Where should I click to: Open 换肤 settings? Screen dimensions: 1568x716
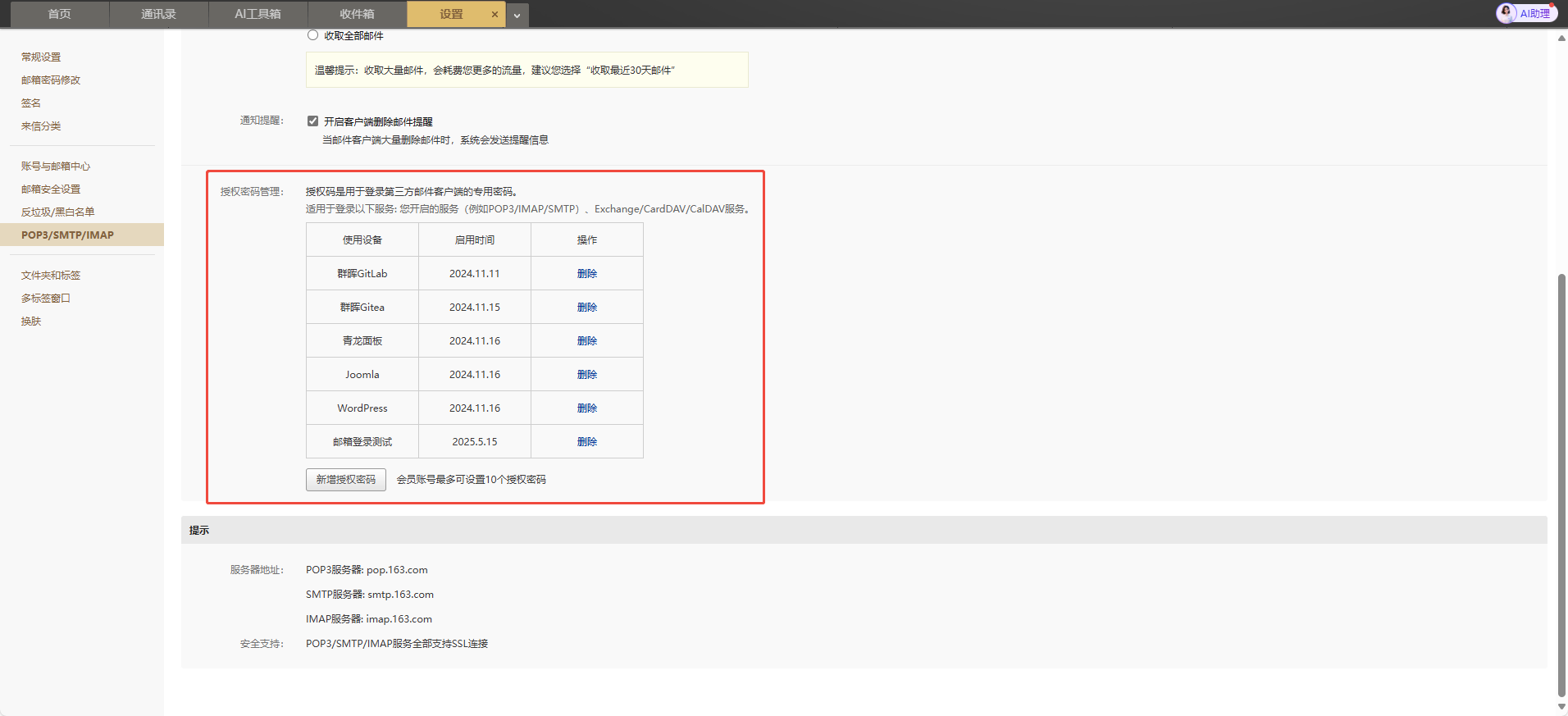pos(31,321)
